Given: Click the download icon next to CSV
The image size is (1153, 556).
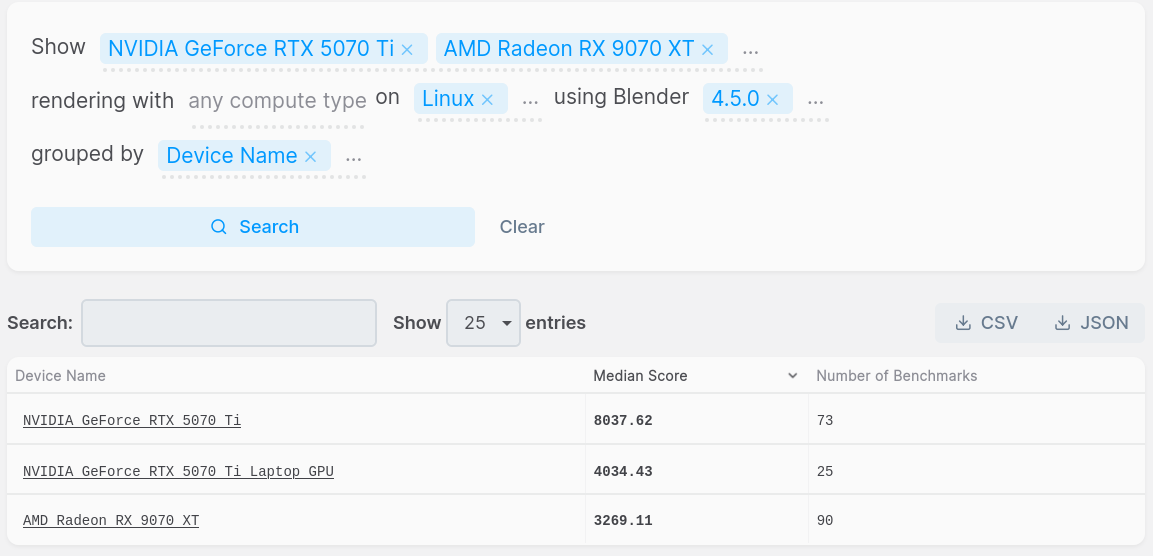Looking at the screenshot, I should click(963, 323).
